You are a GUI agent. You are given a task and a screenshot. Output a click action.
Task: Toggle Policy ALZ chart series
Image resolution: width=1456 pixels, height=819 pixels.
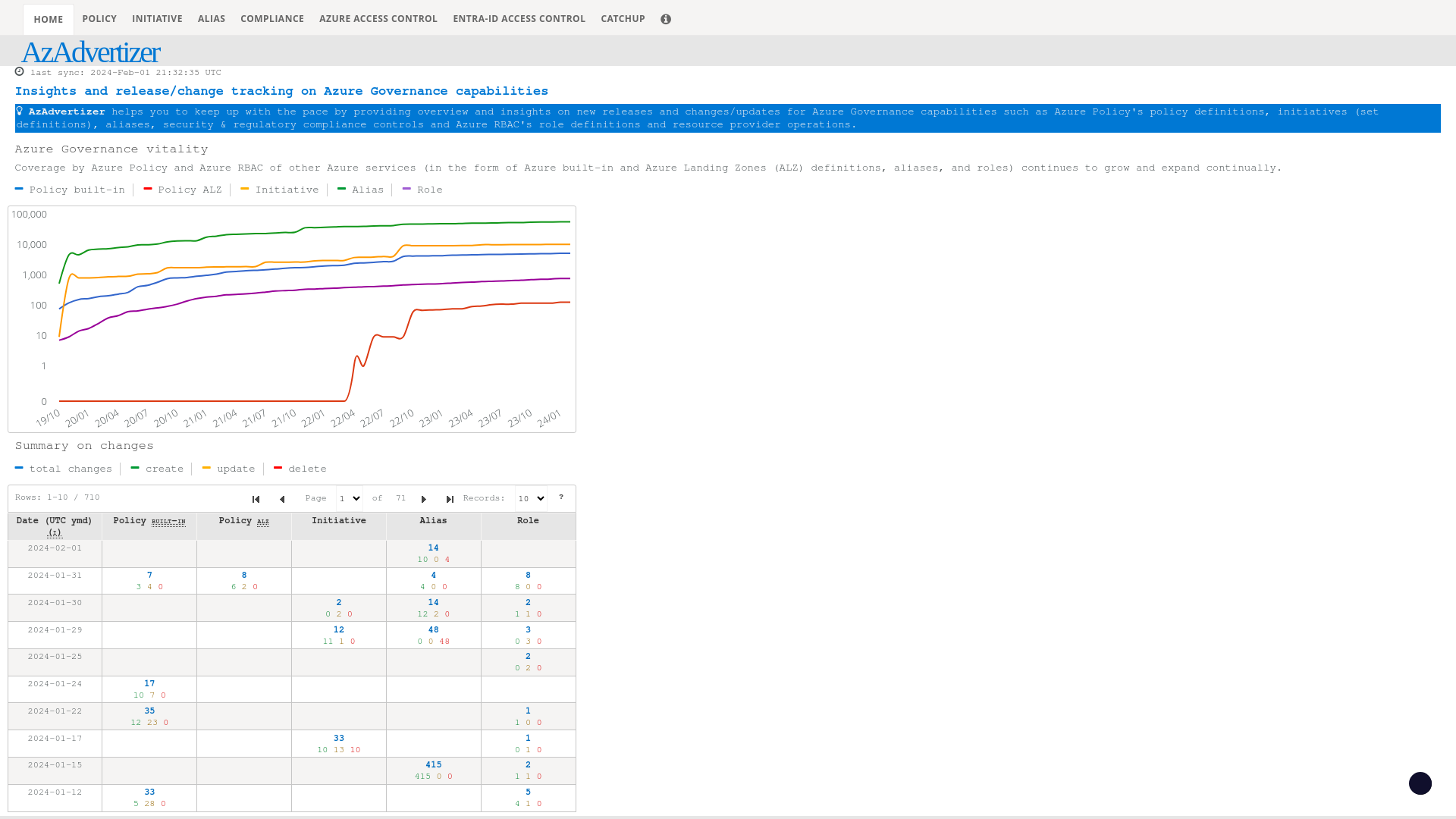coord(183,190)
